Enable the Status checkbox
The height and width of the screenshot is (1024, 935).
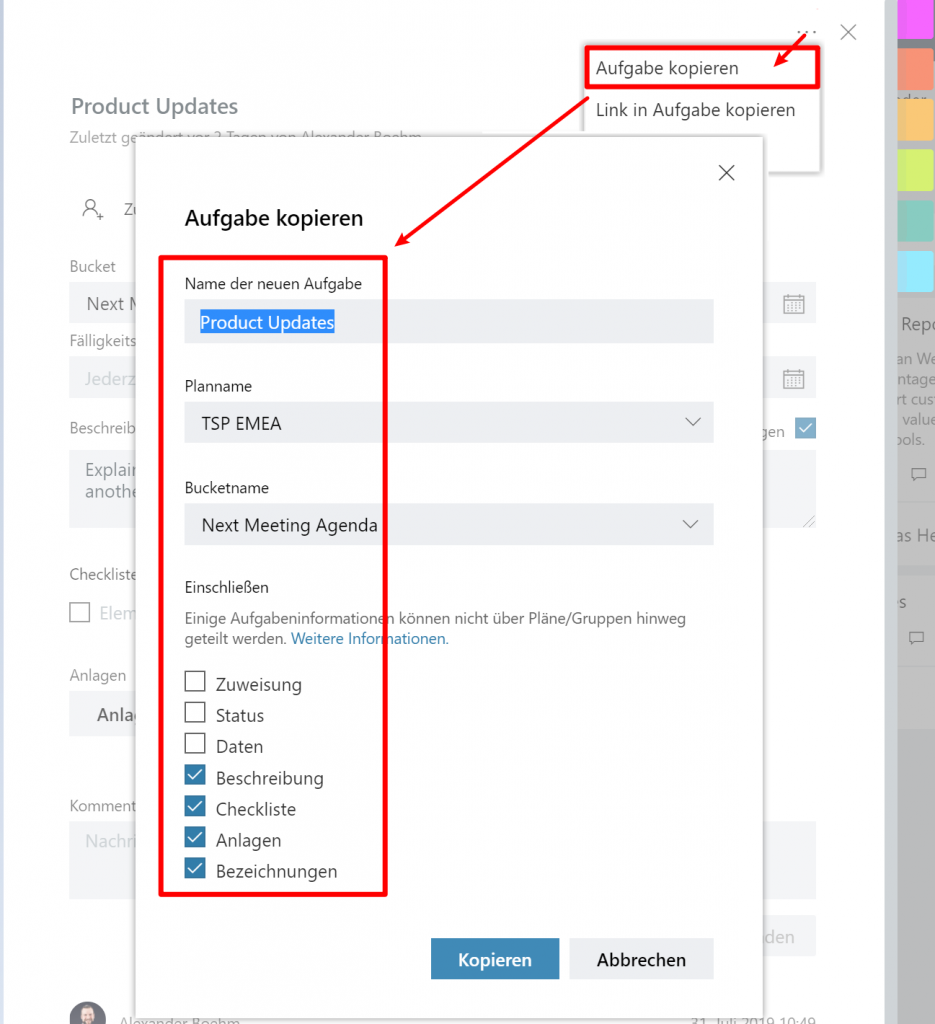tap(195, 714)
